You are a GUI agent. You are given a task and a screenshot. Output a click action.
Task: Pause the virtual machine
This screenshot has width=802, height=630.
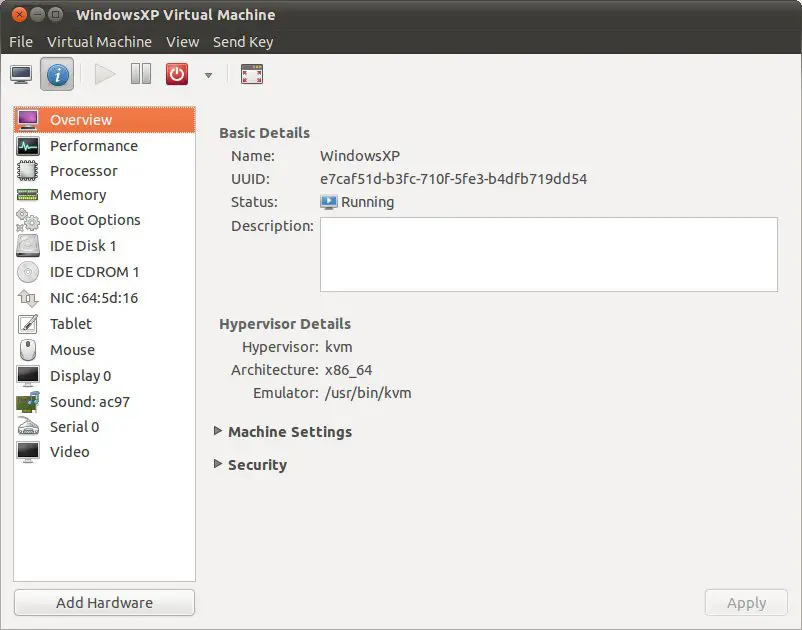141,74
